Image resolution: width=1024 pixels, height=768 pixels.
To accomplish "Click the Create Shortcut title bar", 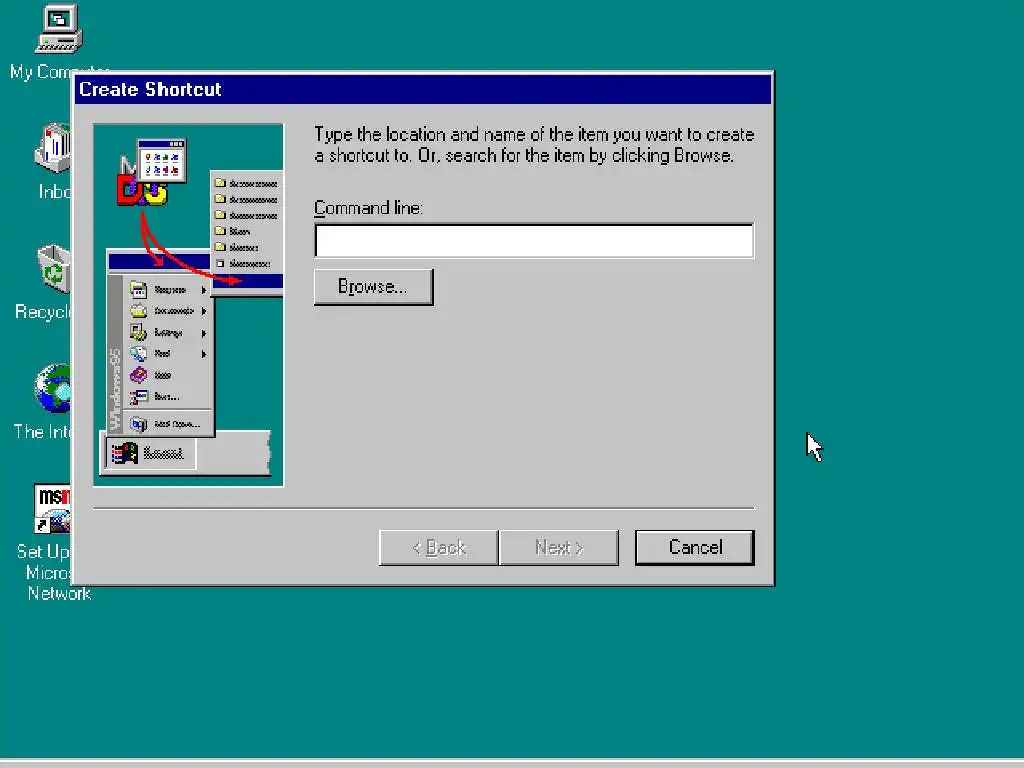I will (423, 89).
